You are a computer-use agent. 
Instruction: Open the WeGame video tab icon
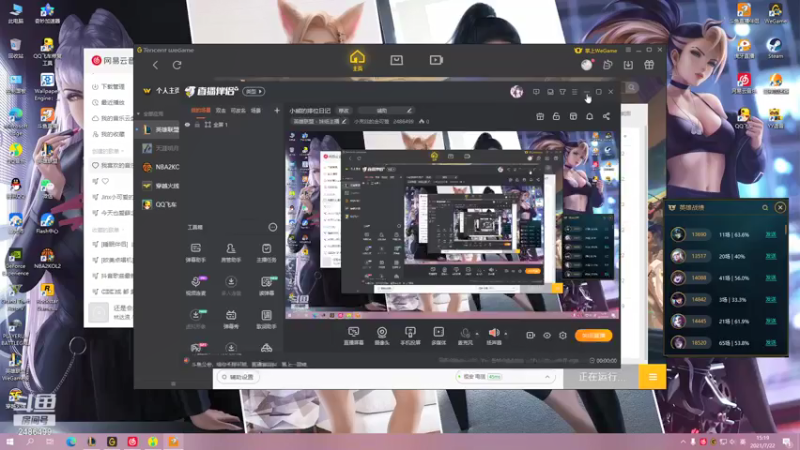tap(436, 60)
